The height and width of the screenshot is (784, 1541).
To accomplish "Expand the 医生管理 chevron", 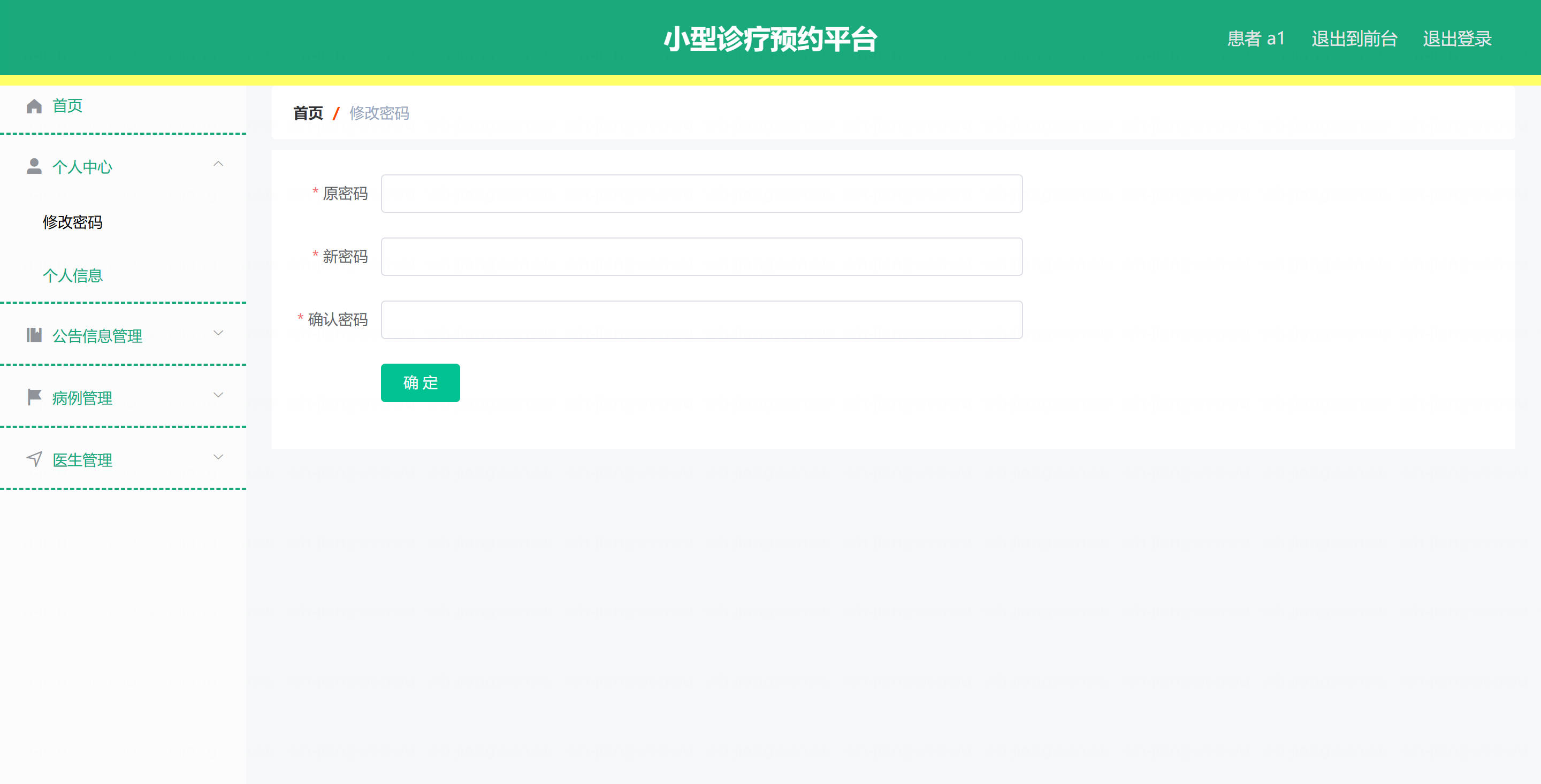I will coord(218,457).
